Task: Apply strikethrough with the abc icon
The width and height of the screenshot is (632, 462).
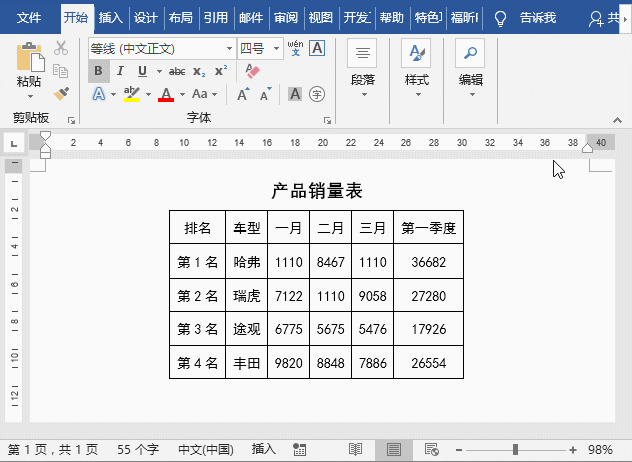Action: point(177,71)
